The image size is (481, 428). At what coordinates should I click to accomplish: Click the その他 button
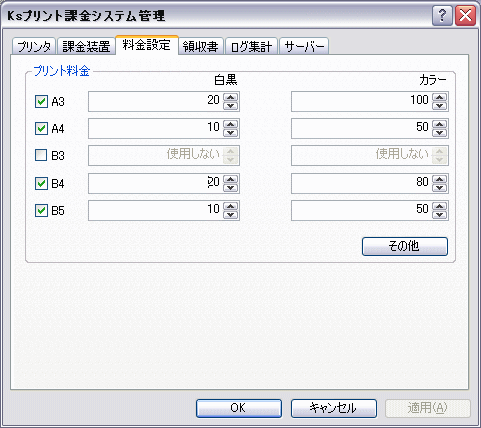(x=405, y=246)
